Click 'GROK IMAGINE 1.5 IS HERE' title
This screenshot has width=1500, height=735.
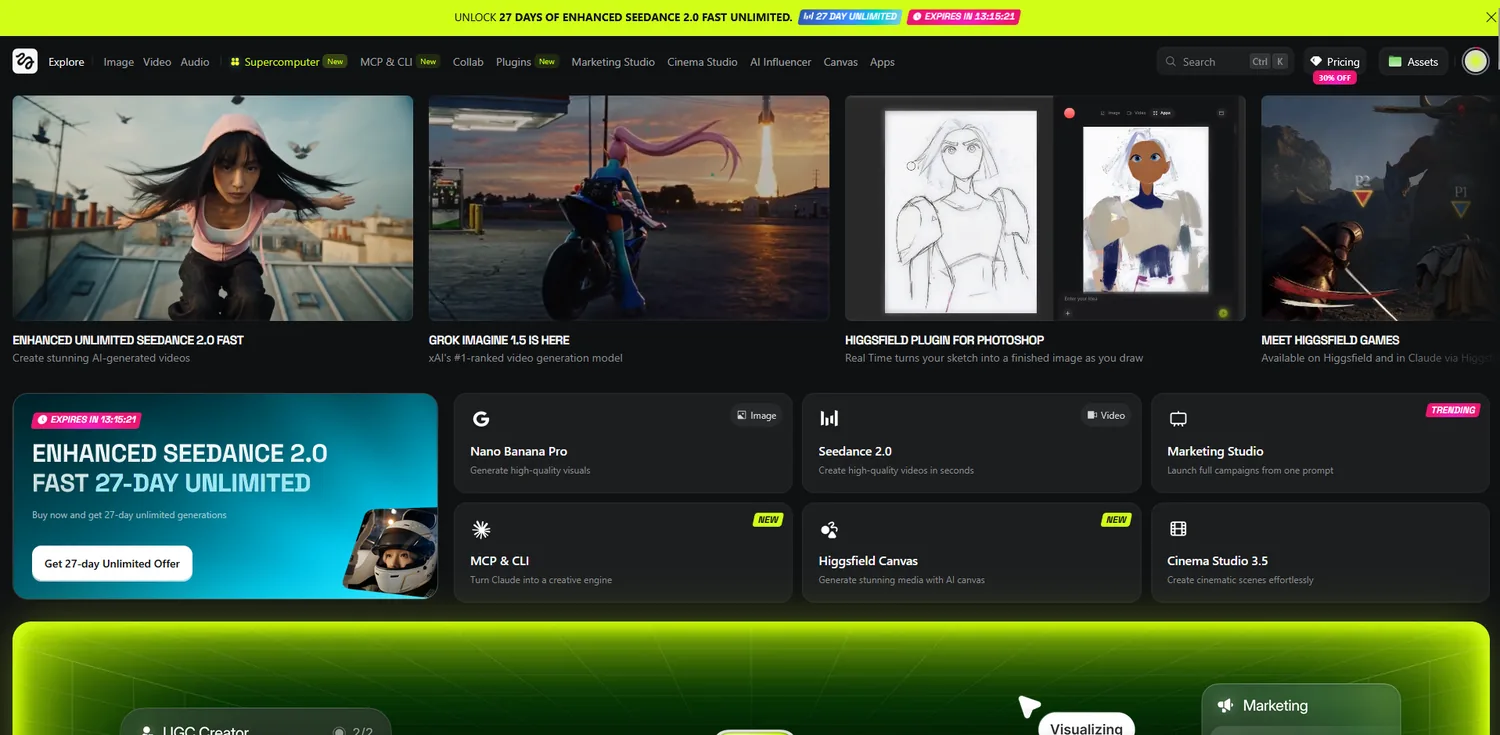pos(499,340)
